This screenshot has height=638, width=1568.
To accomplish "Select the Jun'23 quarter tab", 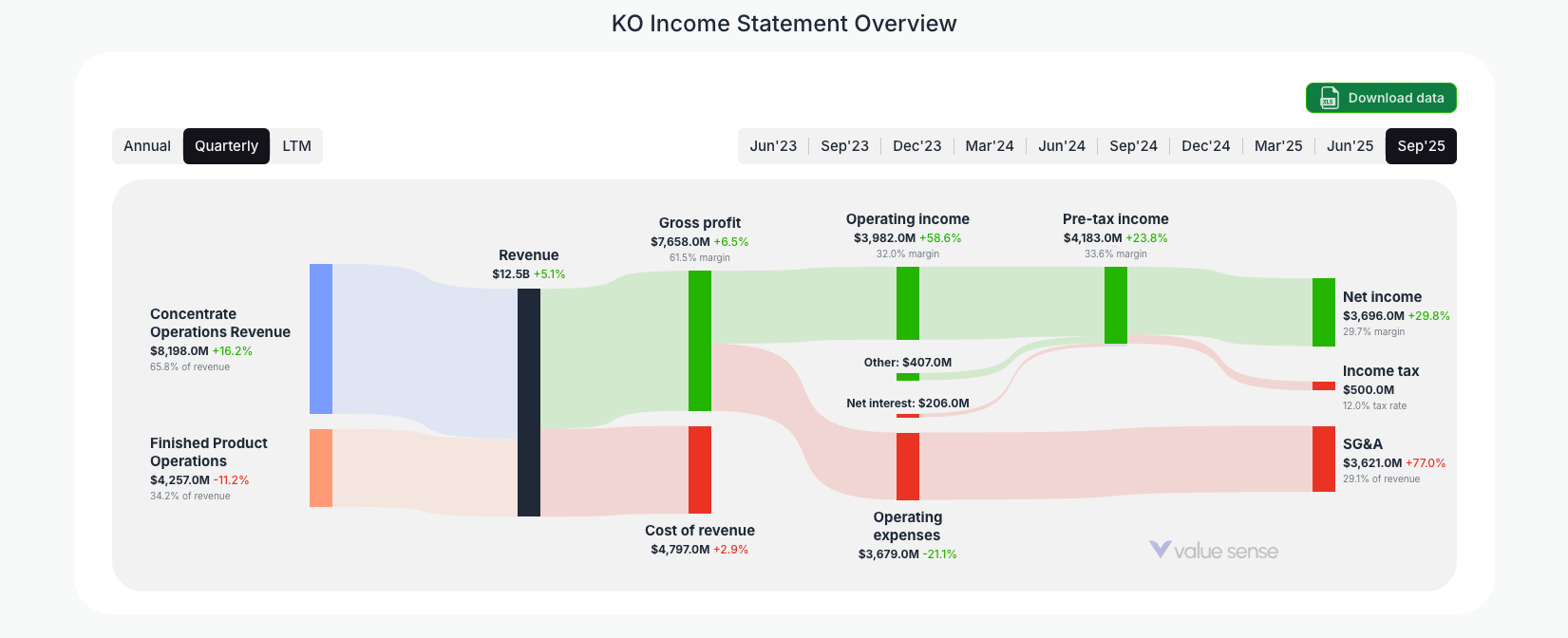I will [x=773, y=145].
